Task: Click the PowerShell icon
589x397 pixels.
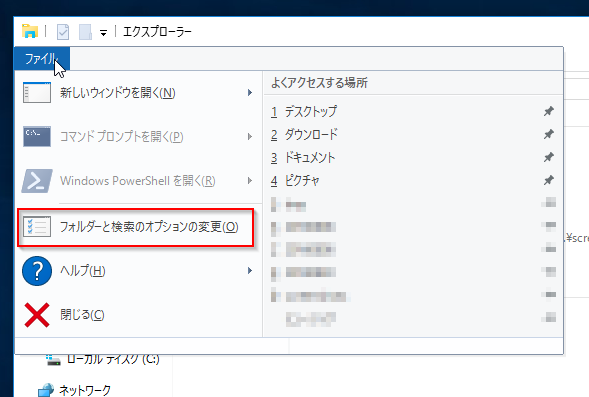Action: pos(37,181)
